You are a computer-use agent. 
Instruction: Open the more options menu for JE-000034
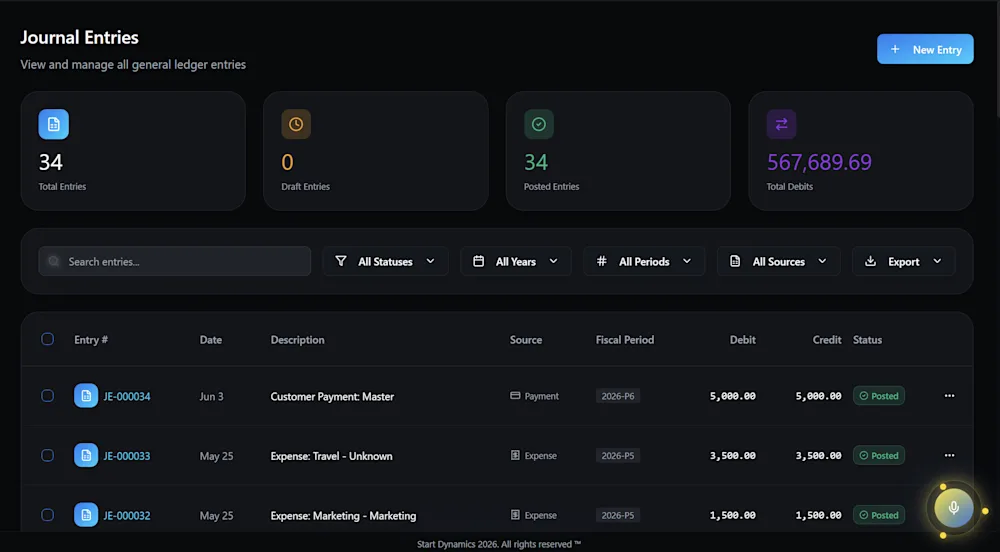coord(950,396)
